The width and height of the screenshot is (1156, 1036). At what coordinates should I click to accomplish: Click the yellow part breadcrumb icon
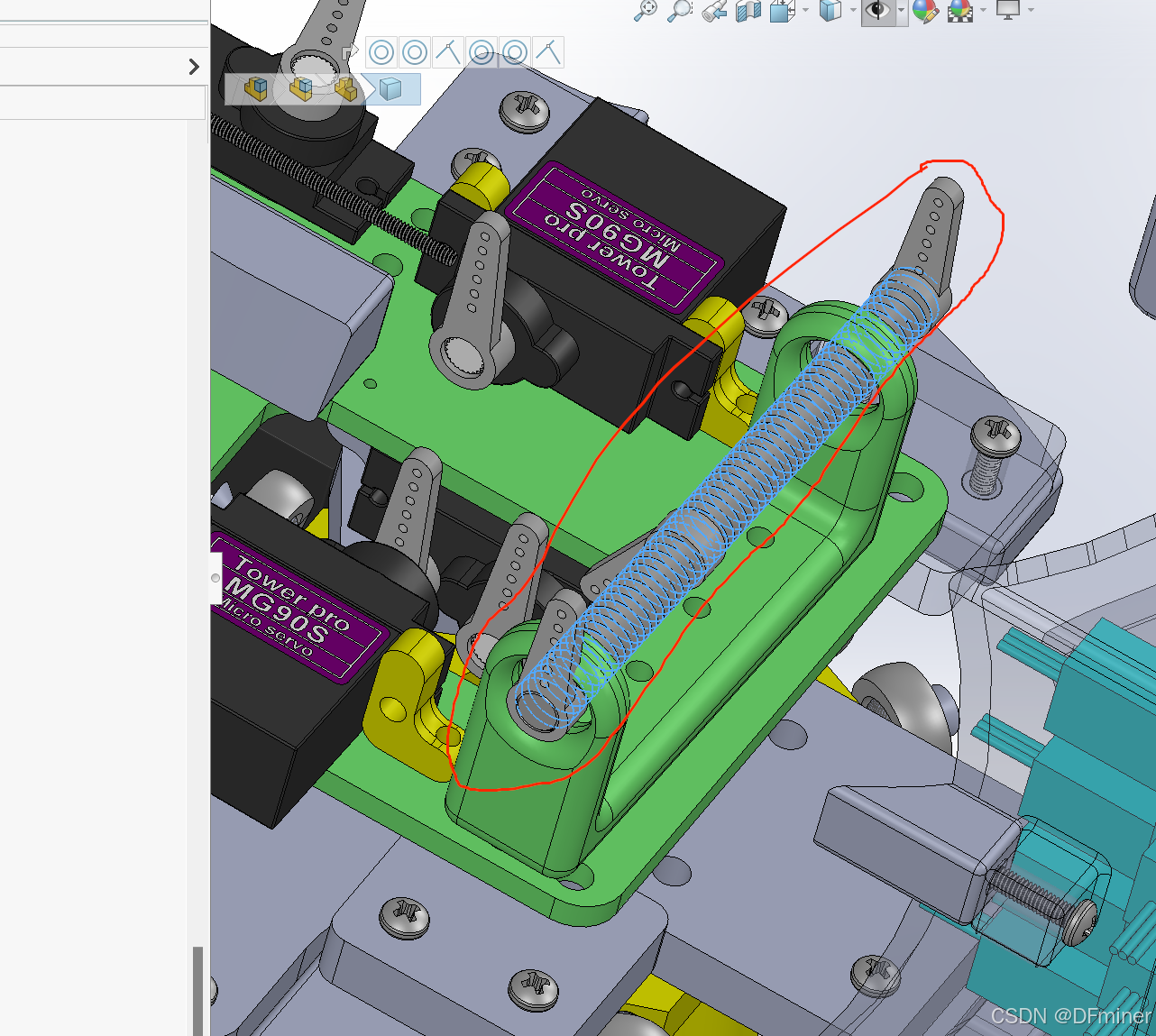point(346,88)
